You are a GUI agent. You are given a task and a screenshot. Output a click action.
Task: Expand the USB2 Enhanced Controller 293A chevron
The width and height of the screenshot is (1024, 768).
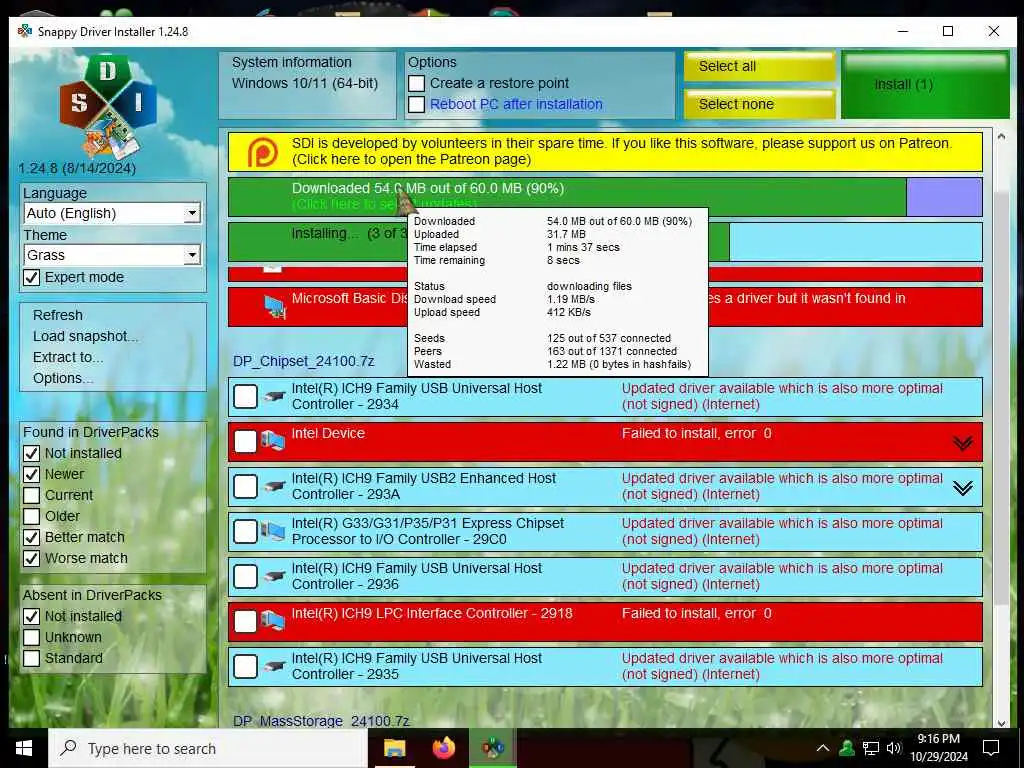963,488
